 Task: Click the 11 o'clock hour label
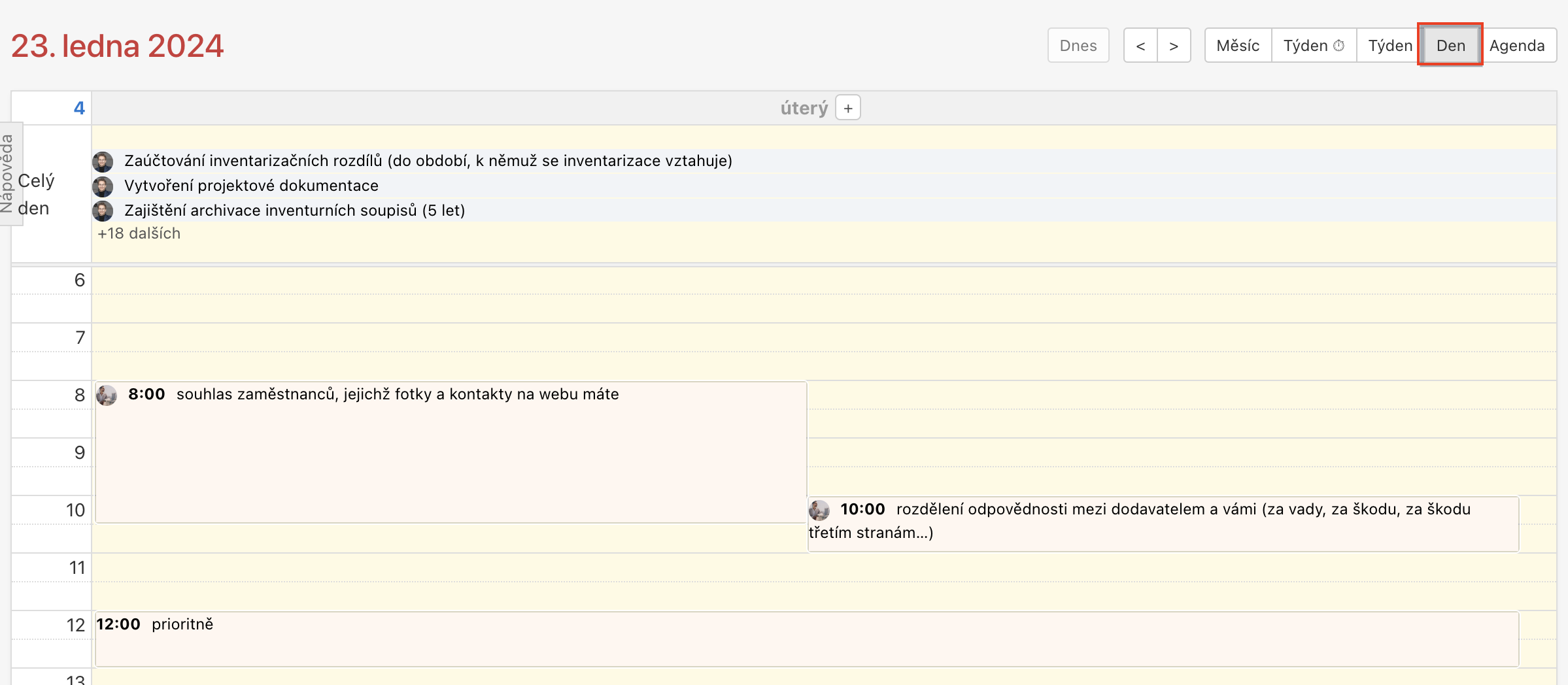[77, 568]
